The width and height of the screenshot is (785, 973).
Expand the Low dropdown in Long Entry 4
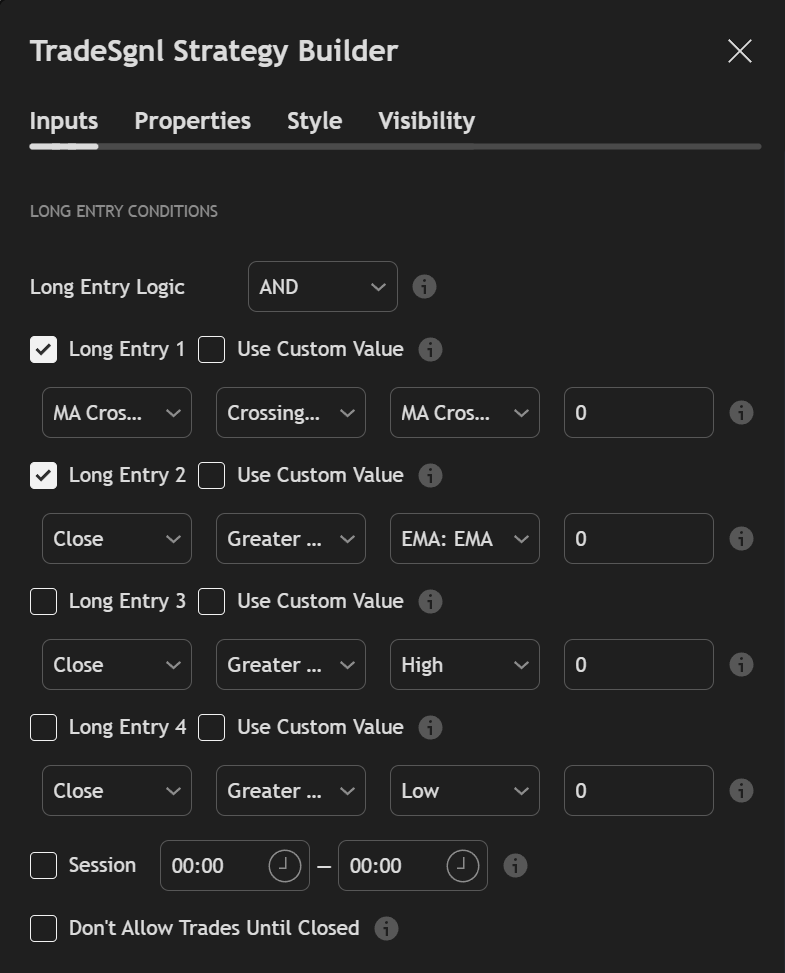coord(464,790)
